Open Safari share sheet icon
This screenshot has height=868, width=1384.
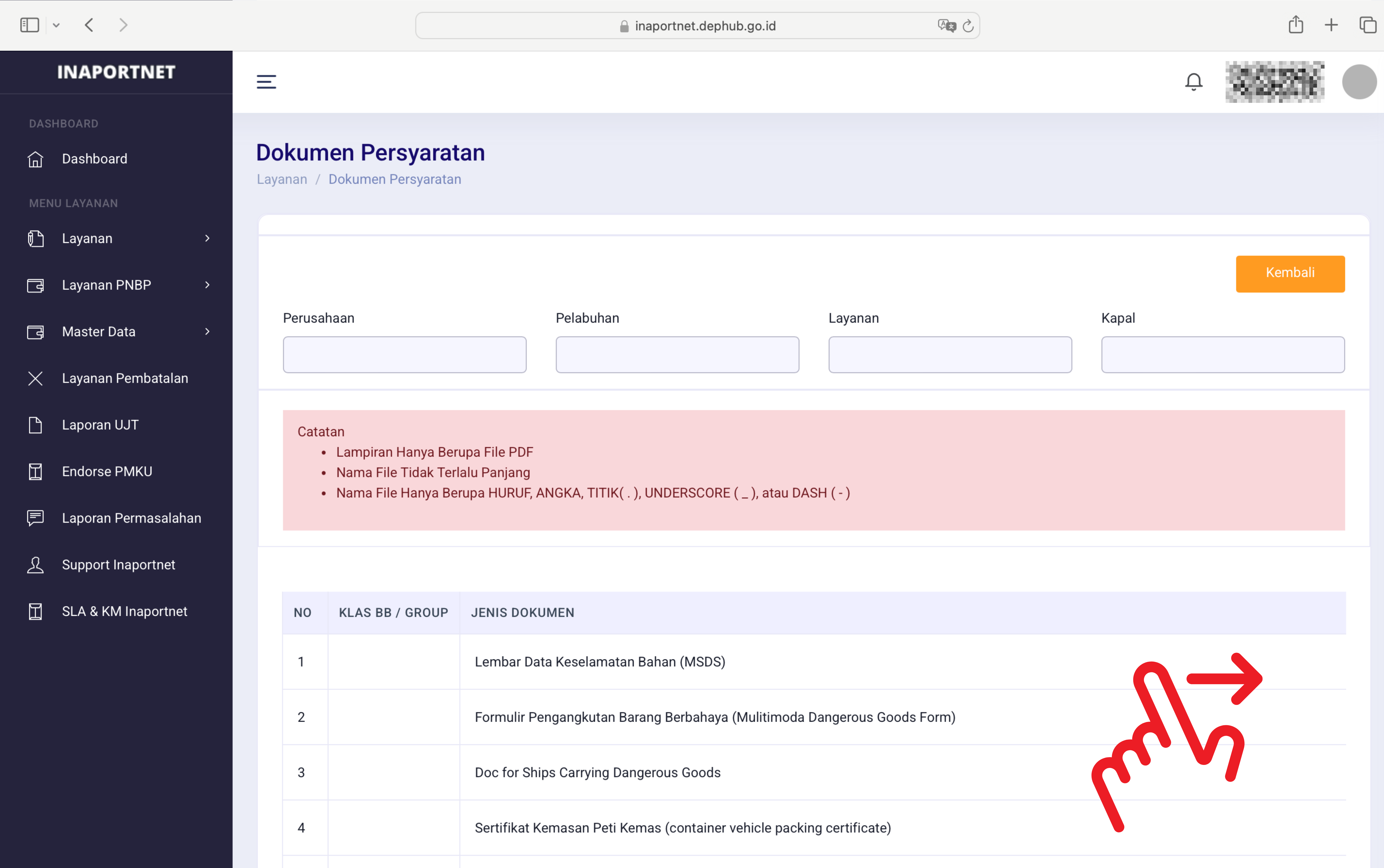click(x=1296, y=25)
